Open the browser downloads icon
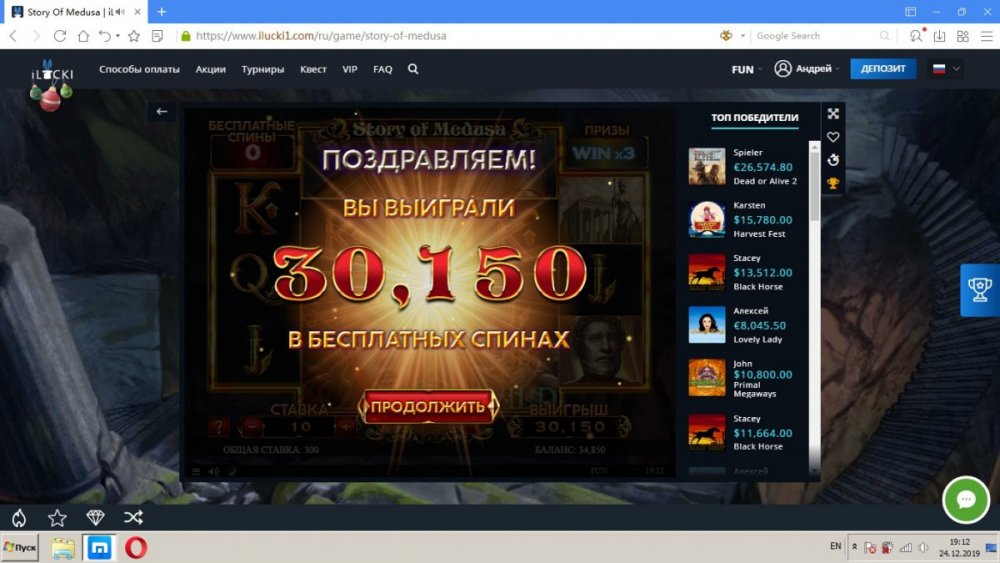 pos(939,36)
